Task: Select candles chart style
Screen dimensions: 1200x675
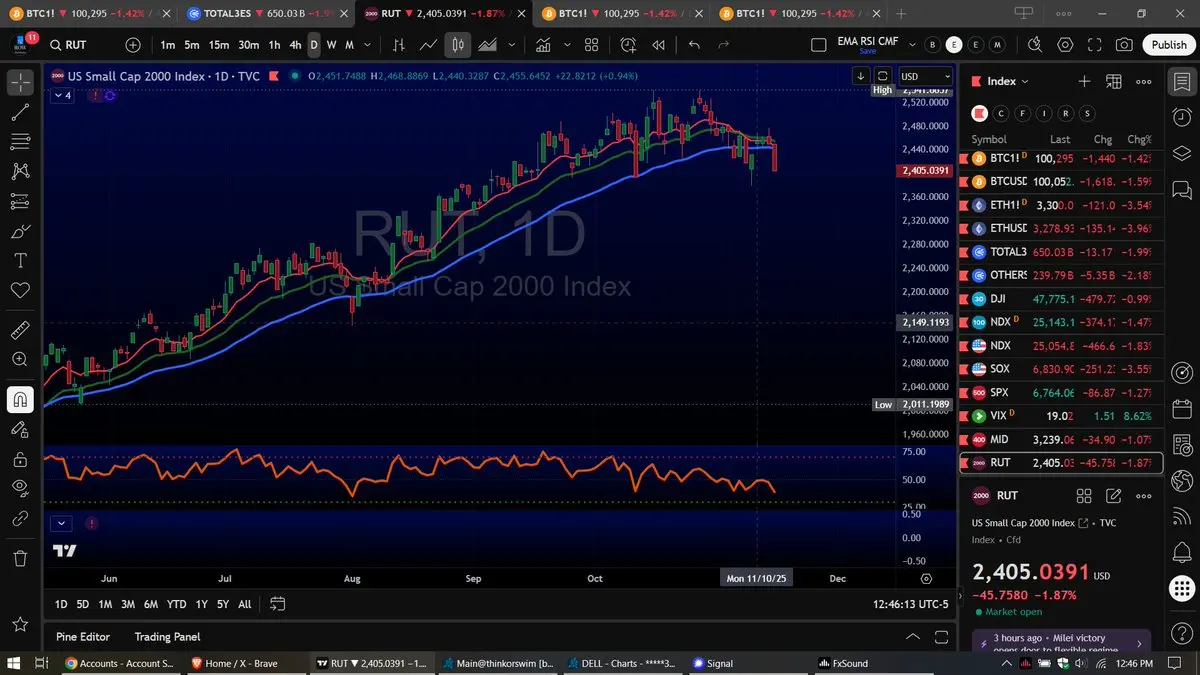Action: tap(458, 45)
